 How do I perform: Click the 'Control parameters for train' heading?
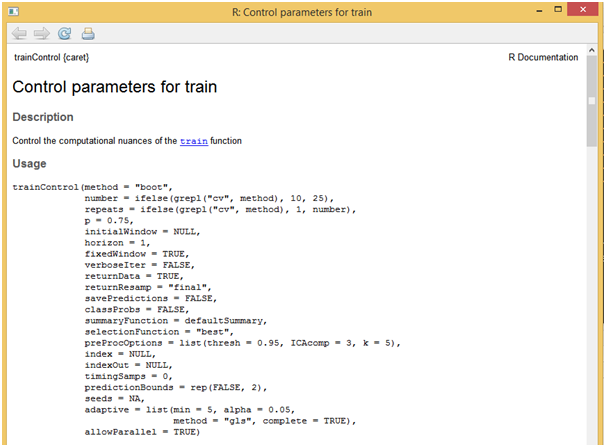(x=114, y=87)
